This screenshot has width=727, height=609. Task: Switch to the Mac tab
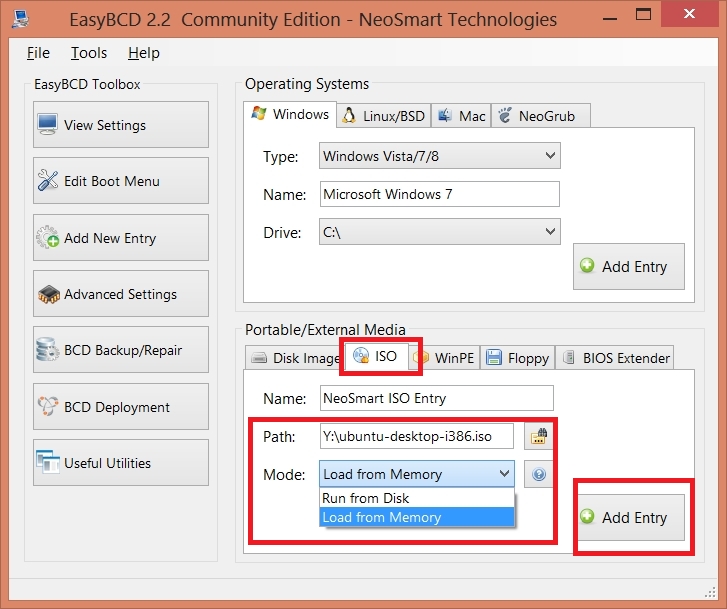[461, 115]
